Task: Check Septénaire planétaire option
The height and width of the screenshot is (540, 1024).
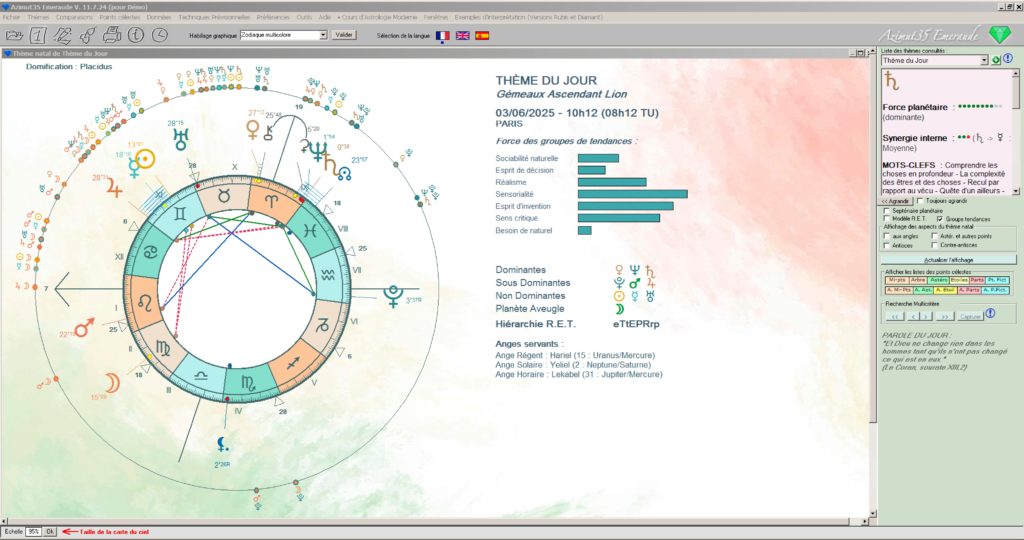Action: tap(887, 211)
